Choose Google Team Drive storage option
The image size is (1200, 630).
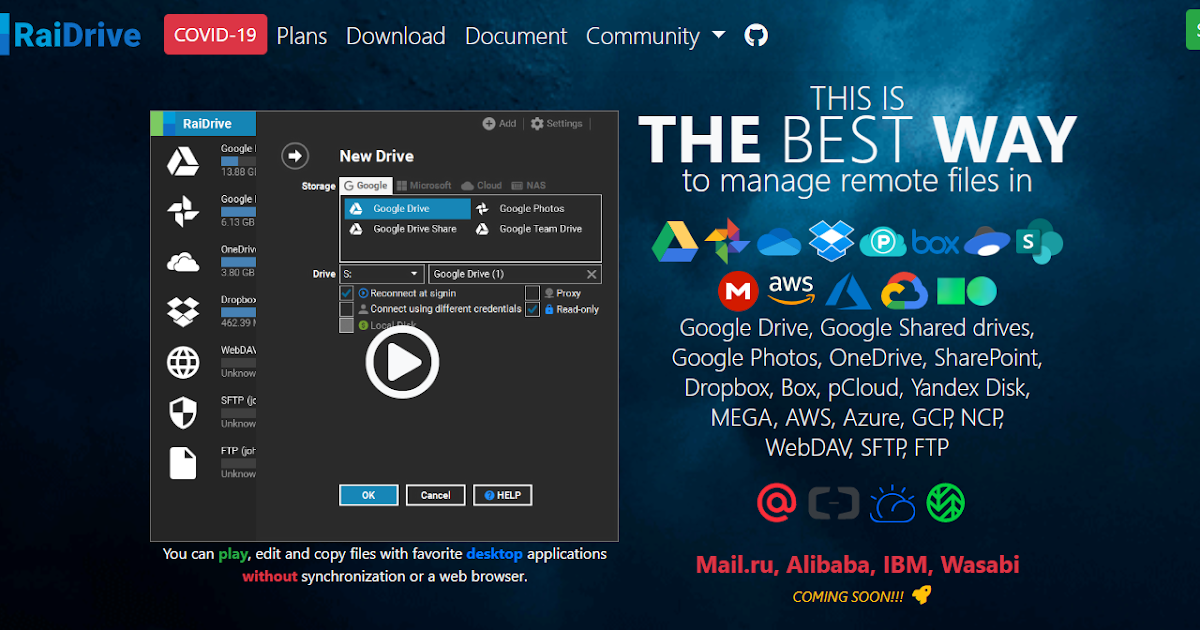(x=530, y=229)
